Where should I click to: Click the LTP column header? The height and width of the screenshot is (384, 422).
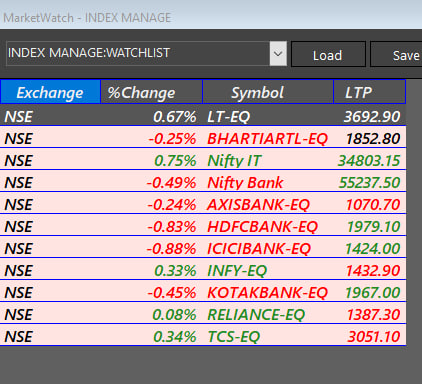click(x=369, y=92)
